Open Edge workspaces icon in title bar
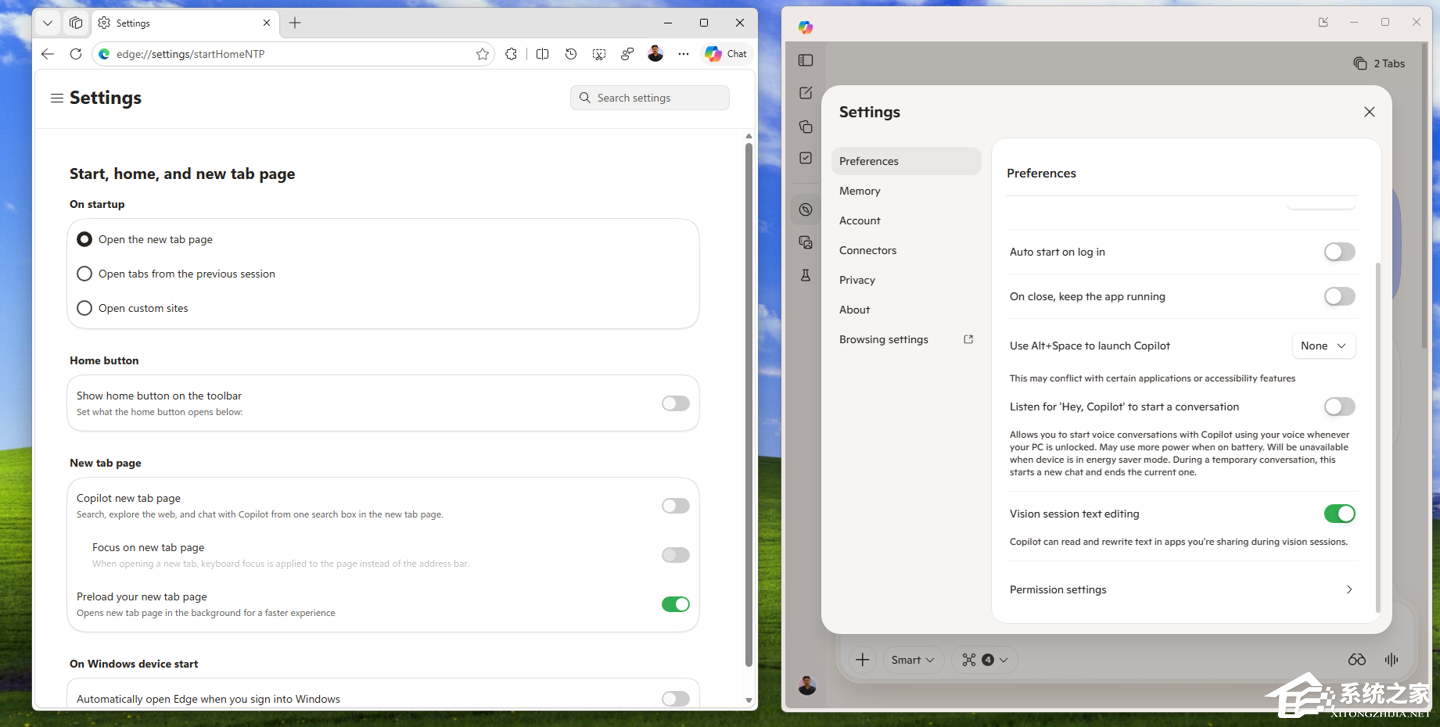The height and width of the screenshot is (727, 1440). click(76, 23)
